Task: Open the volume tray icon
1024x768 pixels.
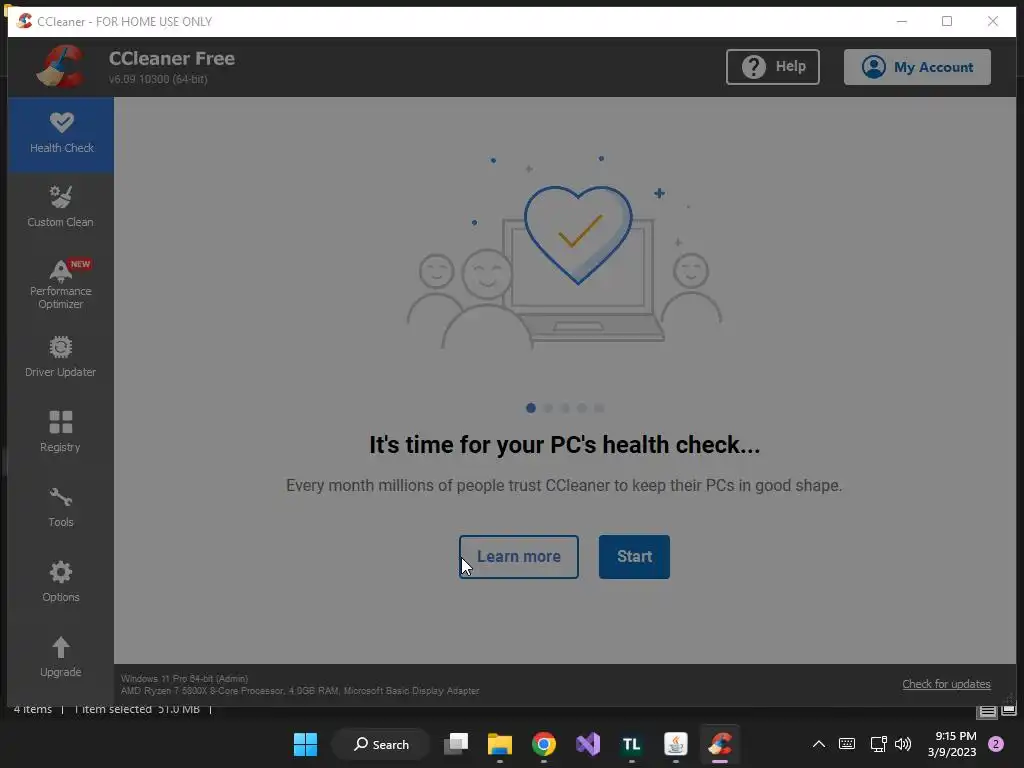Action: [903, 744]
